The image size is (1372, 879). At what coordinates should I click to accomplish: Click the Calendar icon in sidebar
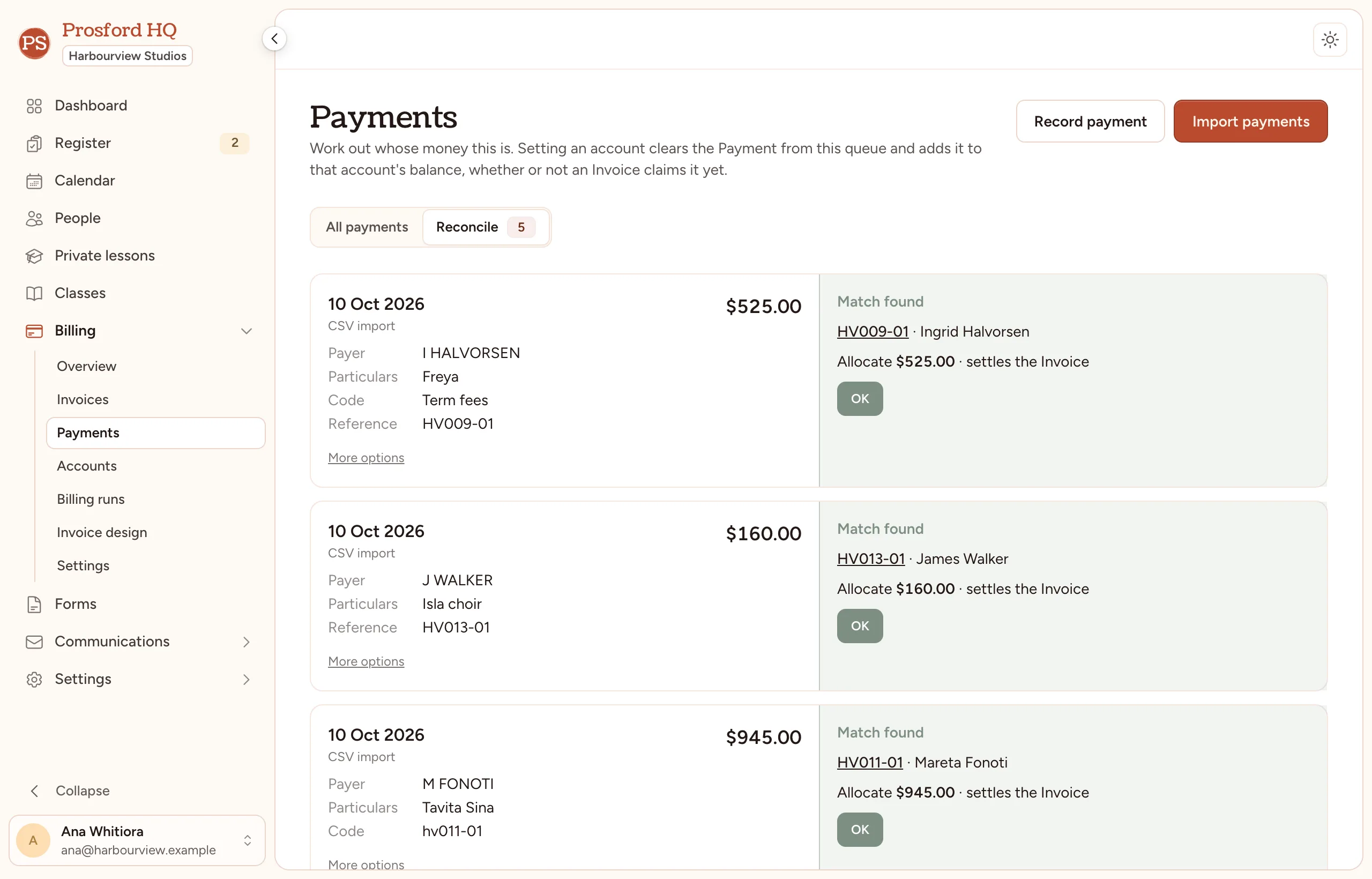click(x=34, y=181)
